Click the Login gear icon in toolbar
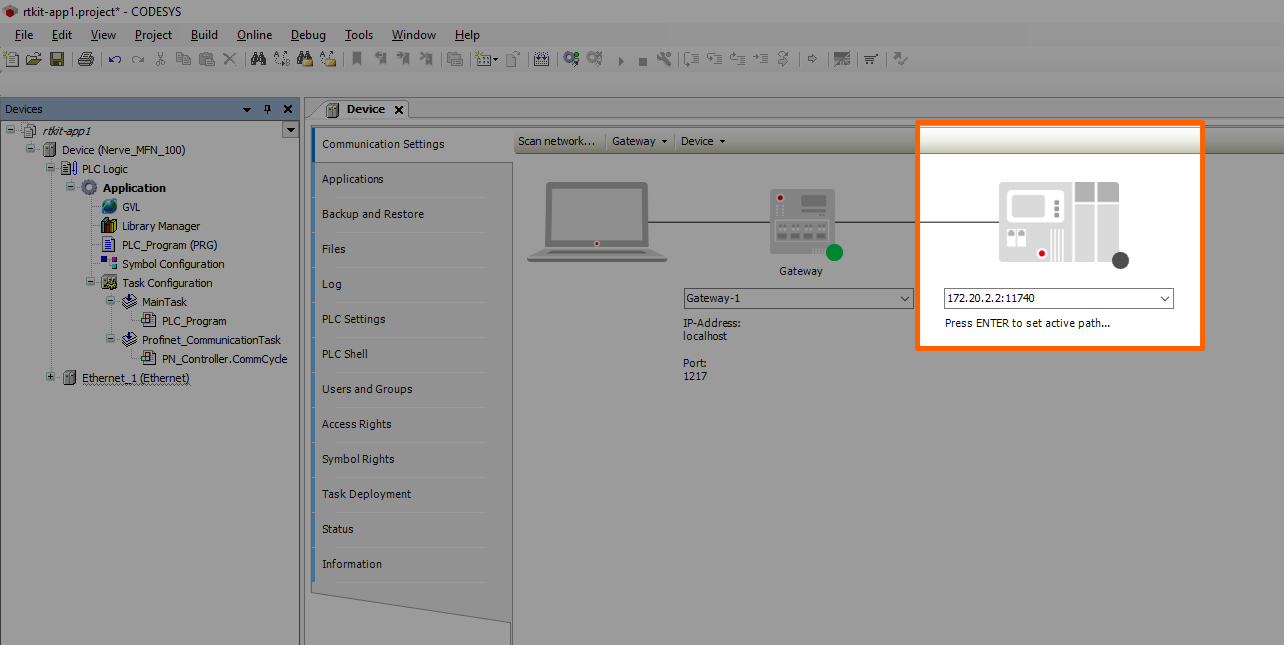Viewport: 1284px width, 645px height. 571,59
